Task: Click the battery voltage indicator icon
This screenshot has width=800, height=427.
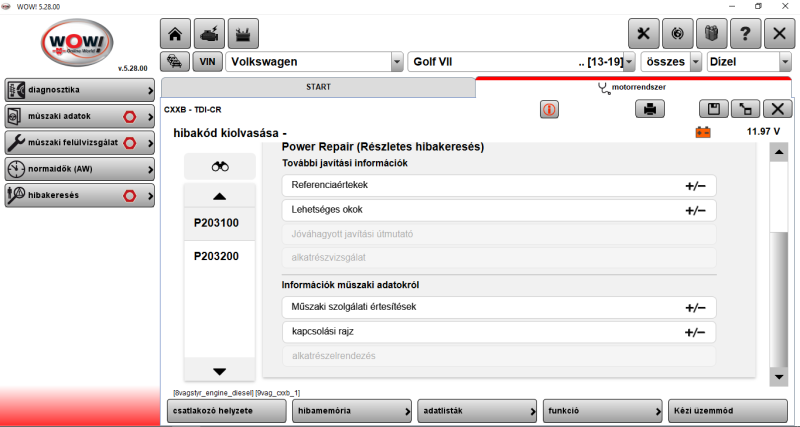Action: [703, 133]
